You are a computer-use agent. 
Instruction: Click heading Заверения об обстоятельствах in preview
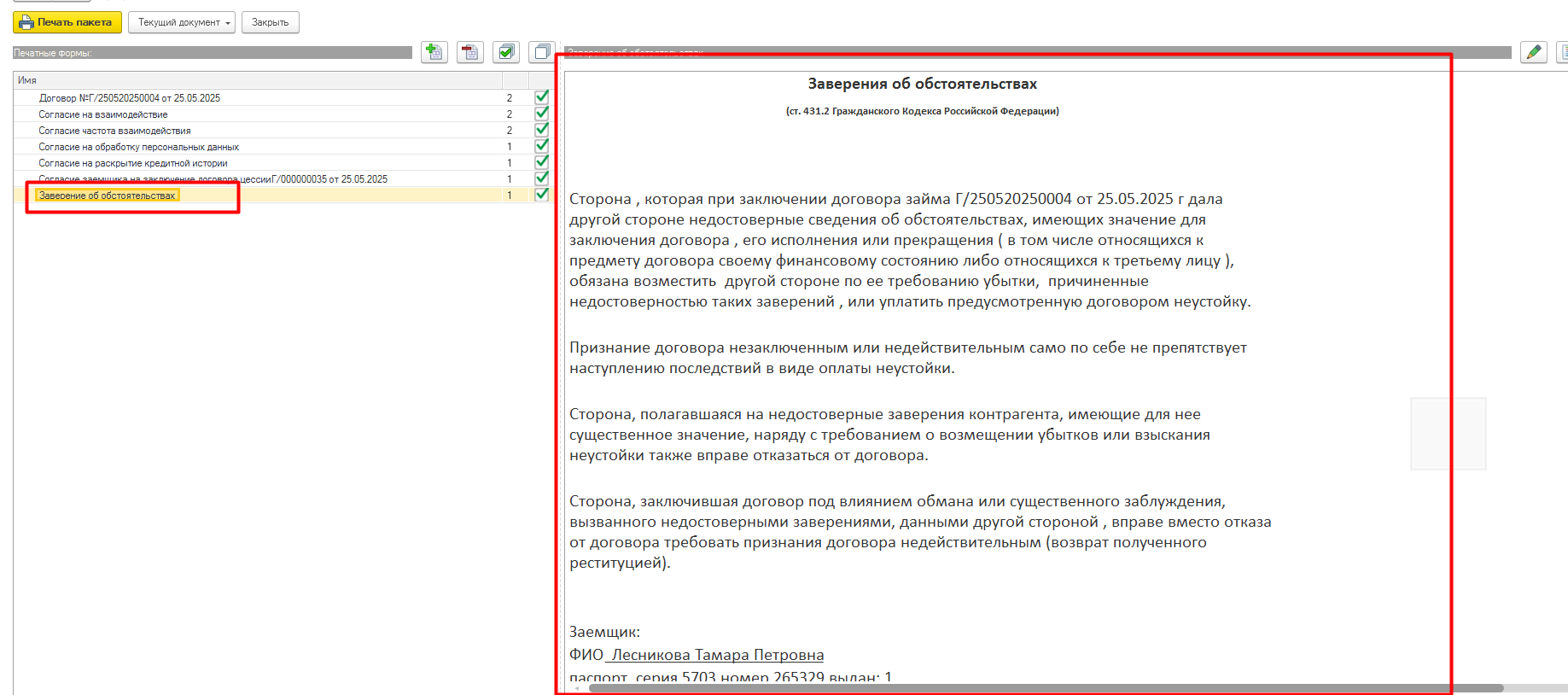922,84
